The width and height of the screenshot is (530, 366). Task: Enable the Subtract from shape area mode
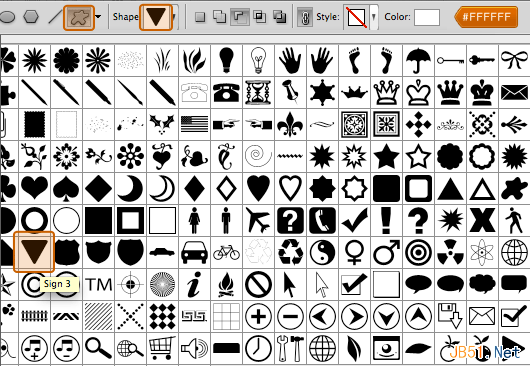coord(240,17)
